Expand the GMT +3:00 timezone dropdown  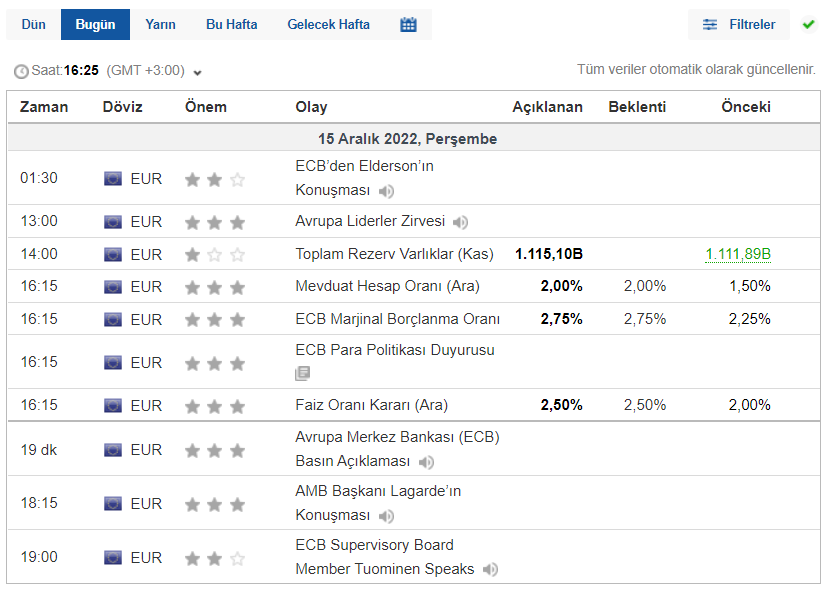pos(197,72)
